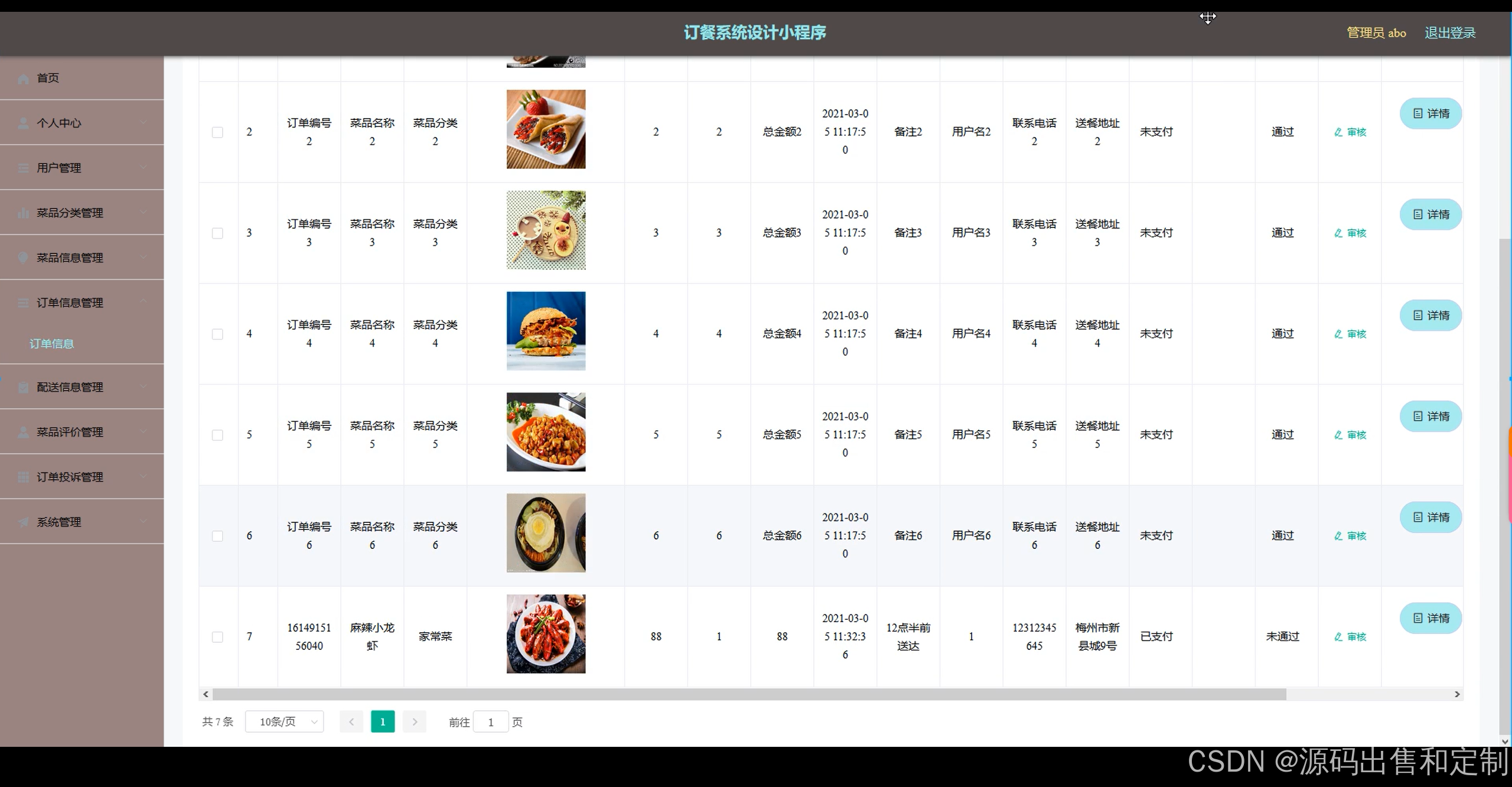Click horizontal scrollbar right arrow
The image size is (1512, 787).
click(1457, 694)
